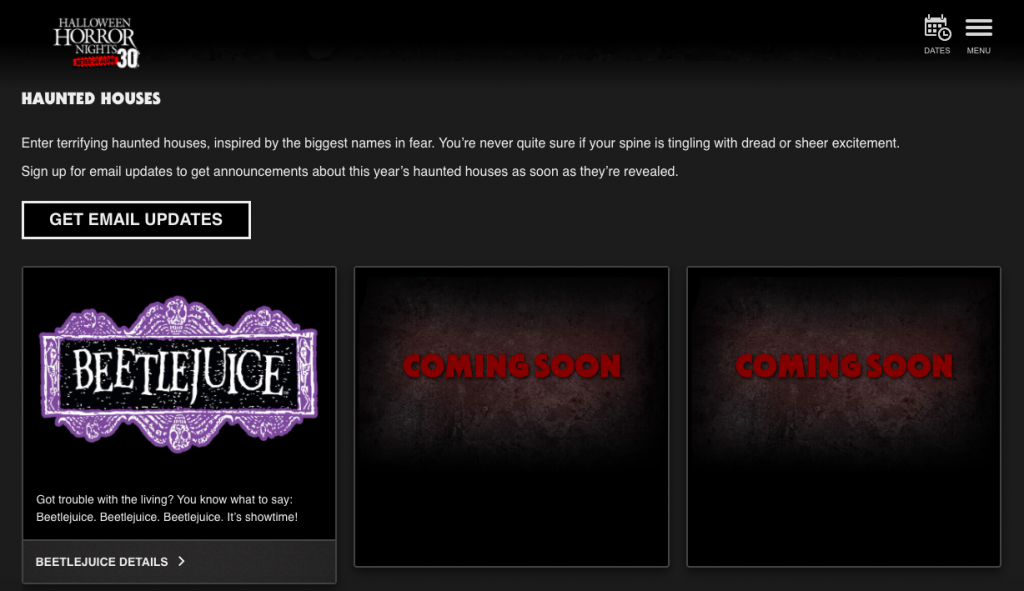The image size is (1024, 591).
Task: Click the Halloween Horror Nights 30 logo
Action: [x=96, y=42]
